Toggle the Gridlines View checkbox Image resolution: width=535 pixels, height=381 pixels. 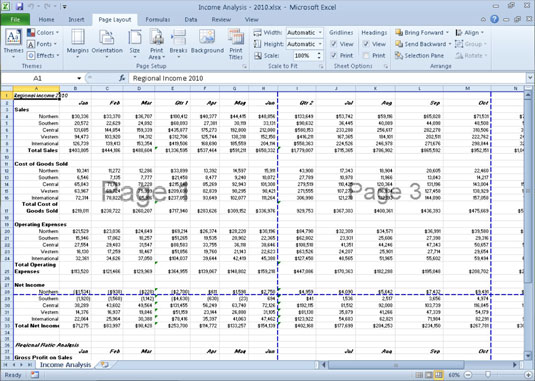tap(334, 44)
